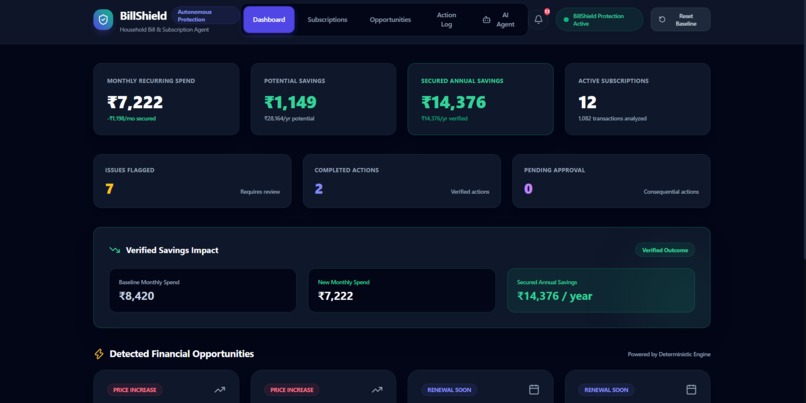Click the active subscriptions count 12
This screenshot has height=403, width=806.
588,102
